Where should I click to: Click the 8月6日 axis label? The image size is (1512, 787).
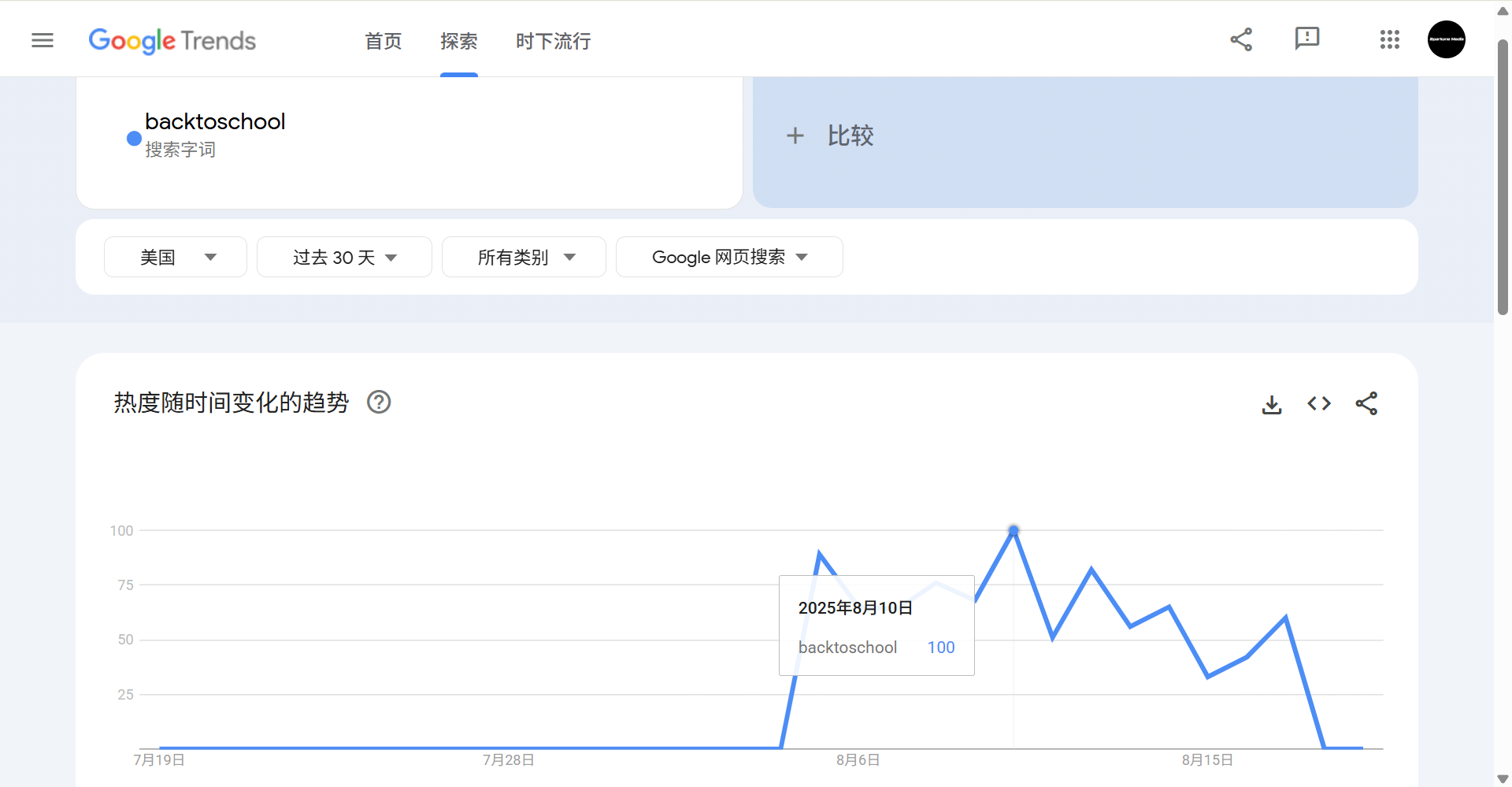pos(858,760)
